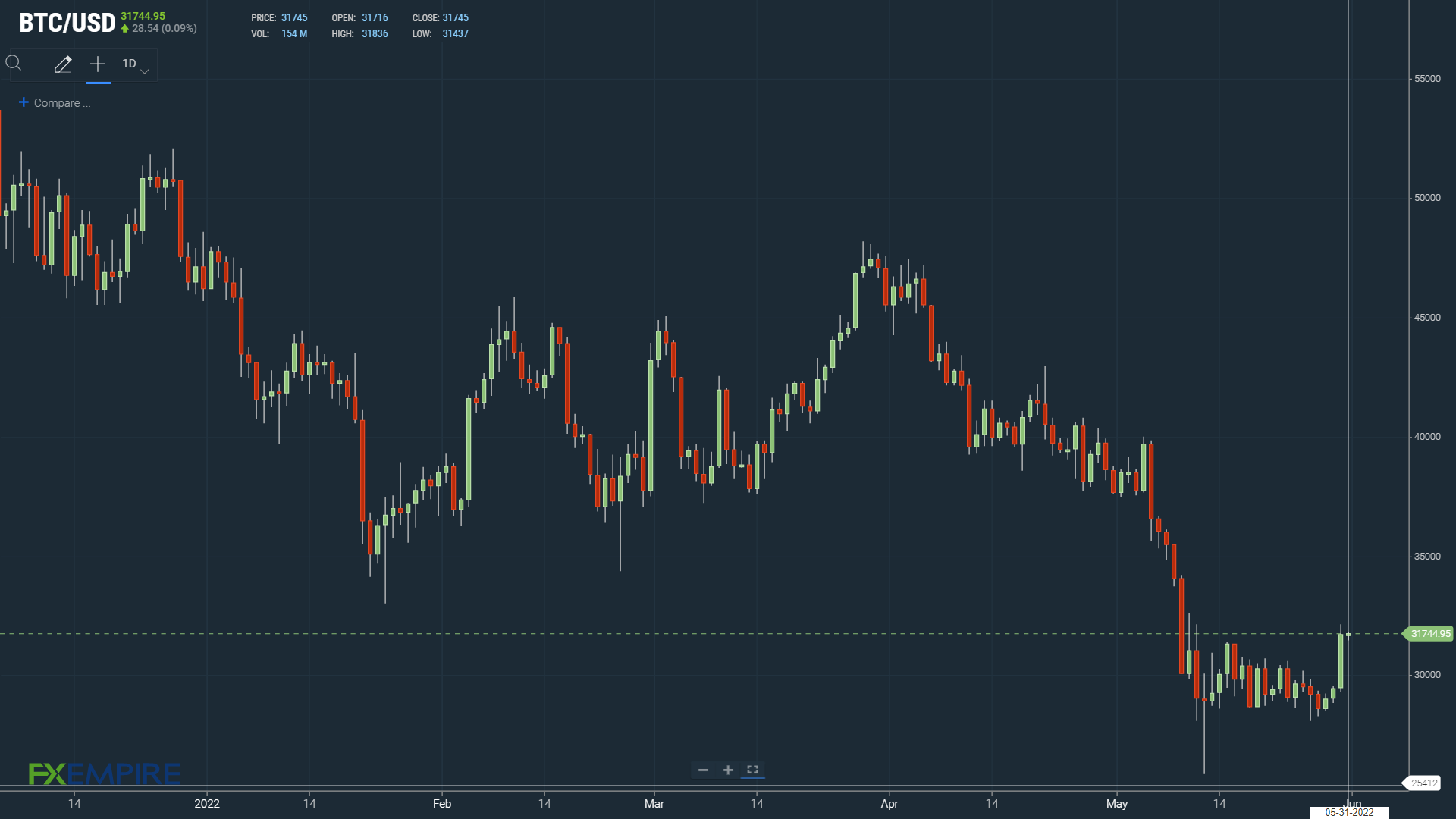Viewport: 1456px width, 819px height.
Task: Click the CLOSE 31745 value
Action: (455, 18)
